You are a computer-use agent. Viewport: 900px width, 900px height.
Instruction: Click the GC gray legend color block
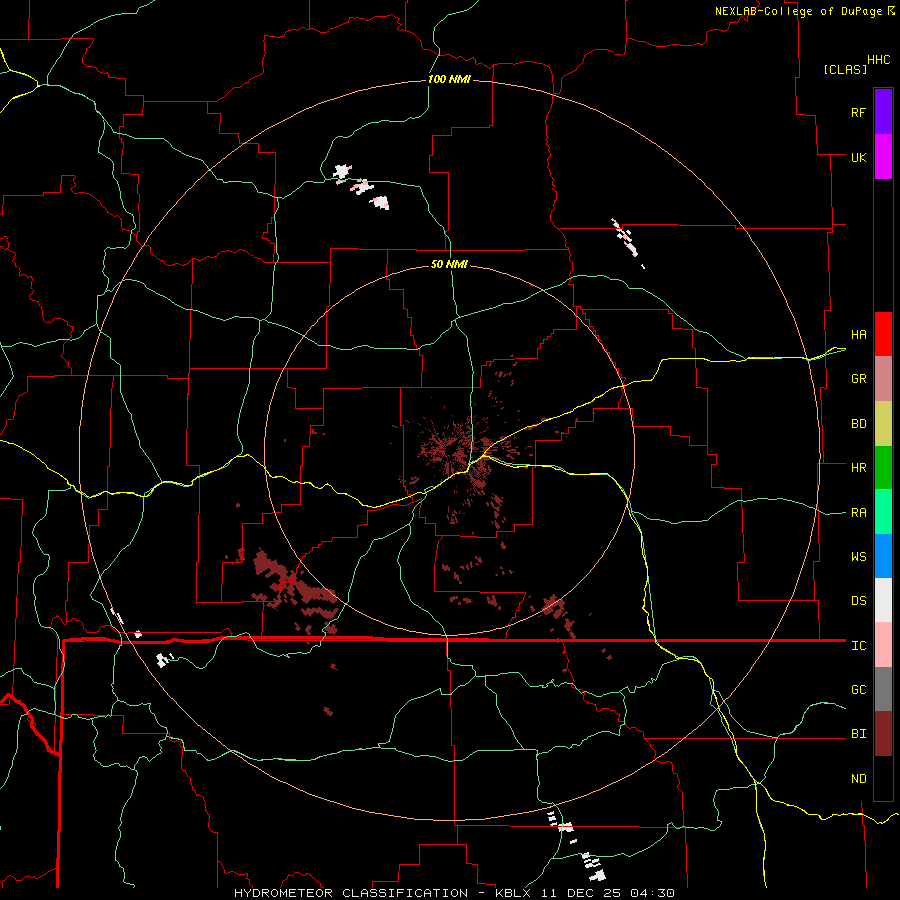click(x=883, y=689)
